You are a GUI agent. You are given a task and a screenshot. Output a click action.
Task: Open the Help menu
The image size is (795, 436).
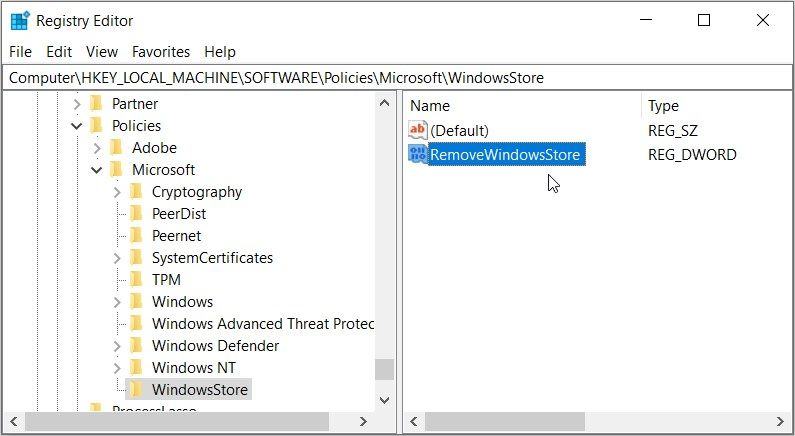(220, 52)
